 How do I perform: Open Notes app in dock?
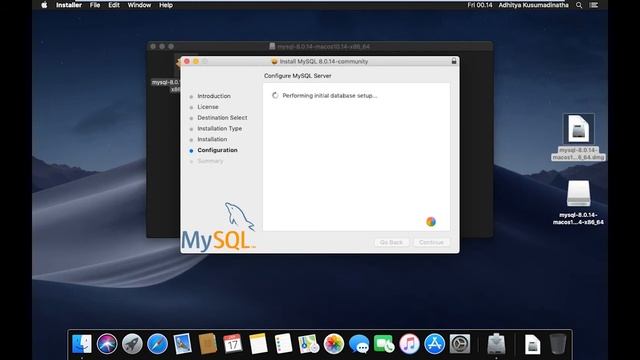point(258,344)
